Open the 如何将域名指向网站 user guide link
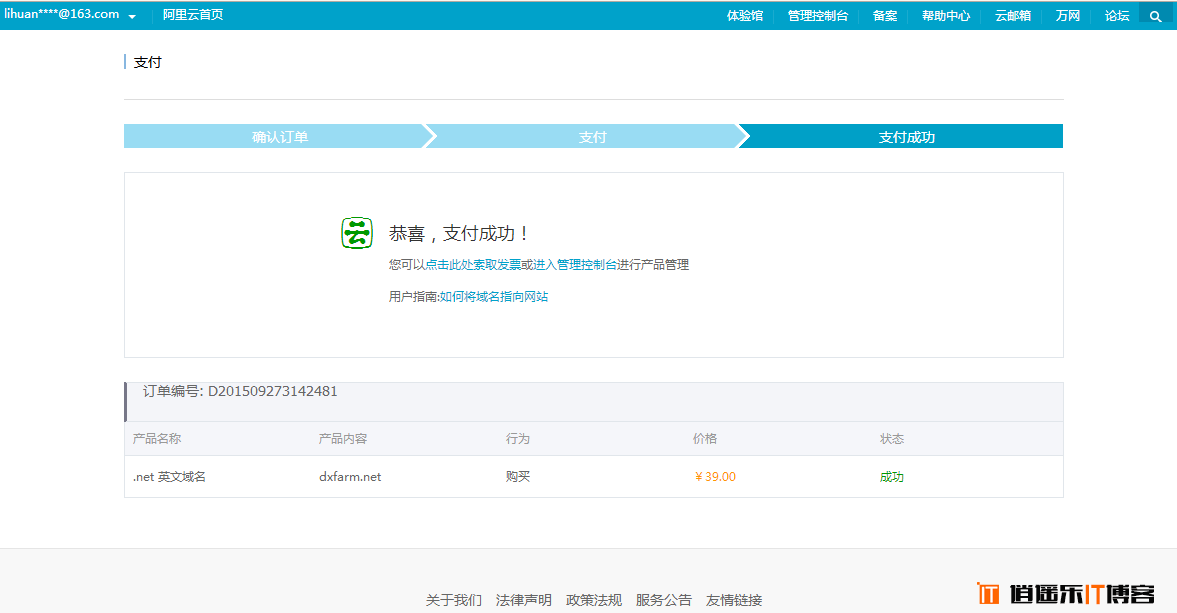 493,297
